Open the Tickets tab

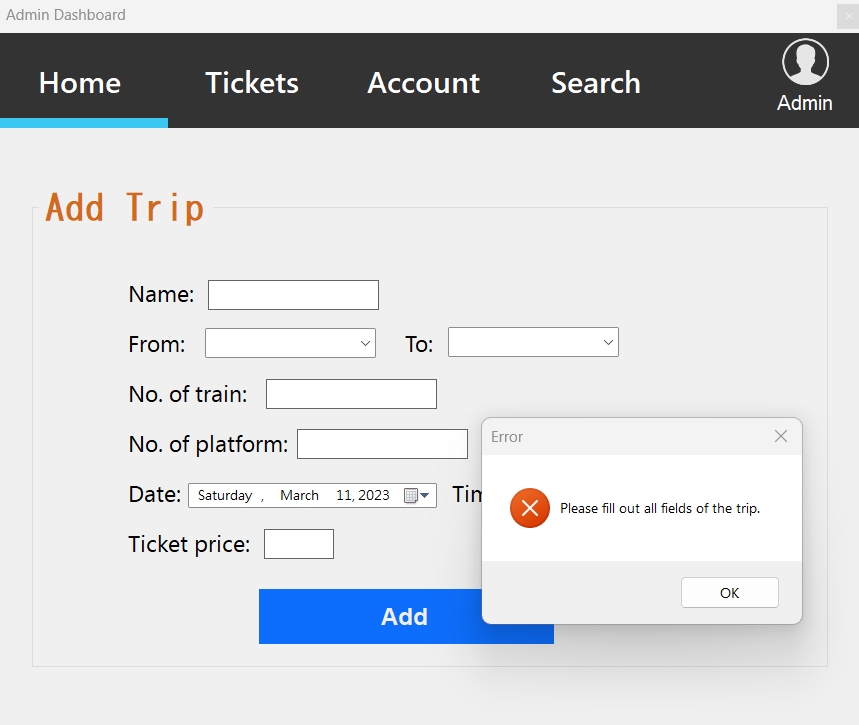[252, 83]
